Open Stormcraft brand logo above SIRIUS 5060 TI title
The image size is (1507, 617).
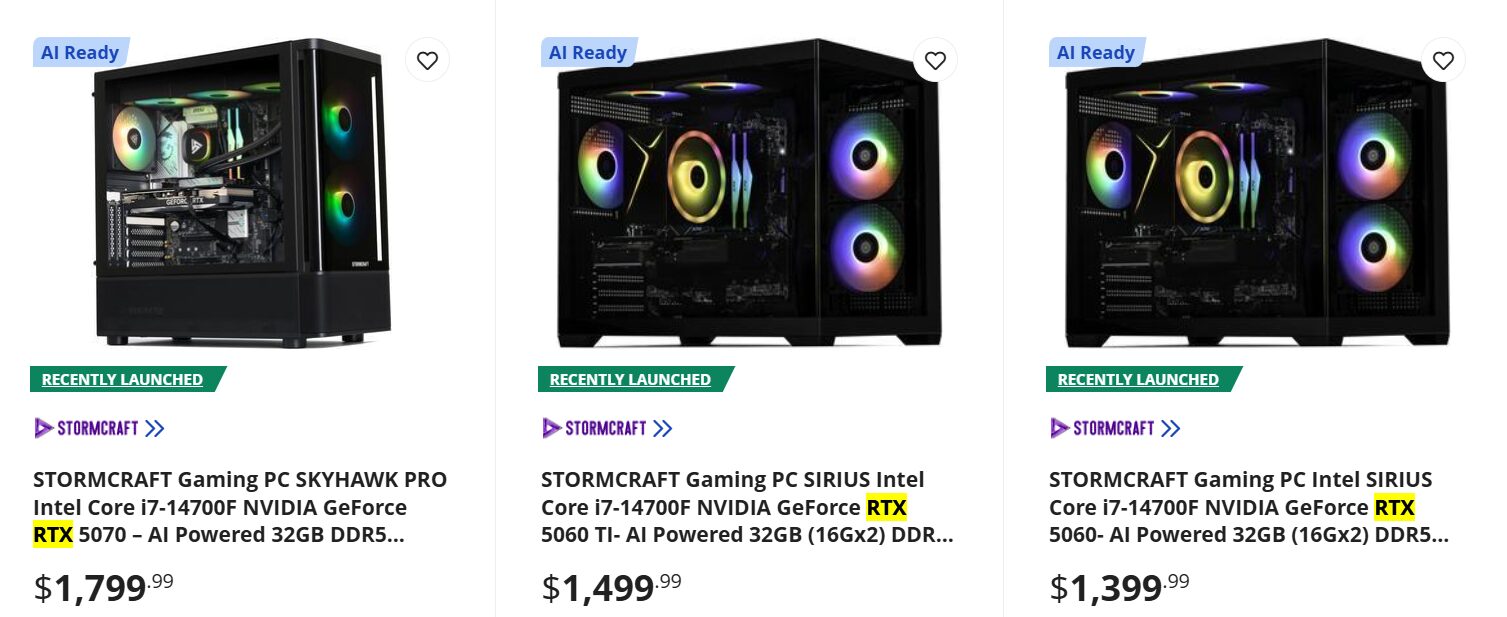click(607, 428)
